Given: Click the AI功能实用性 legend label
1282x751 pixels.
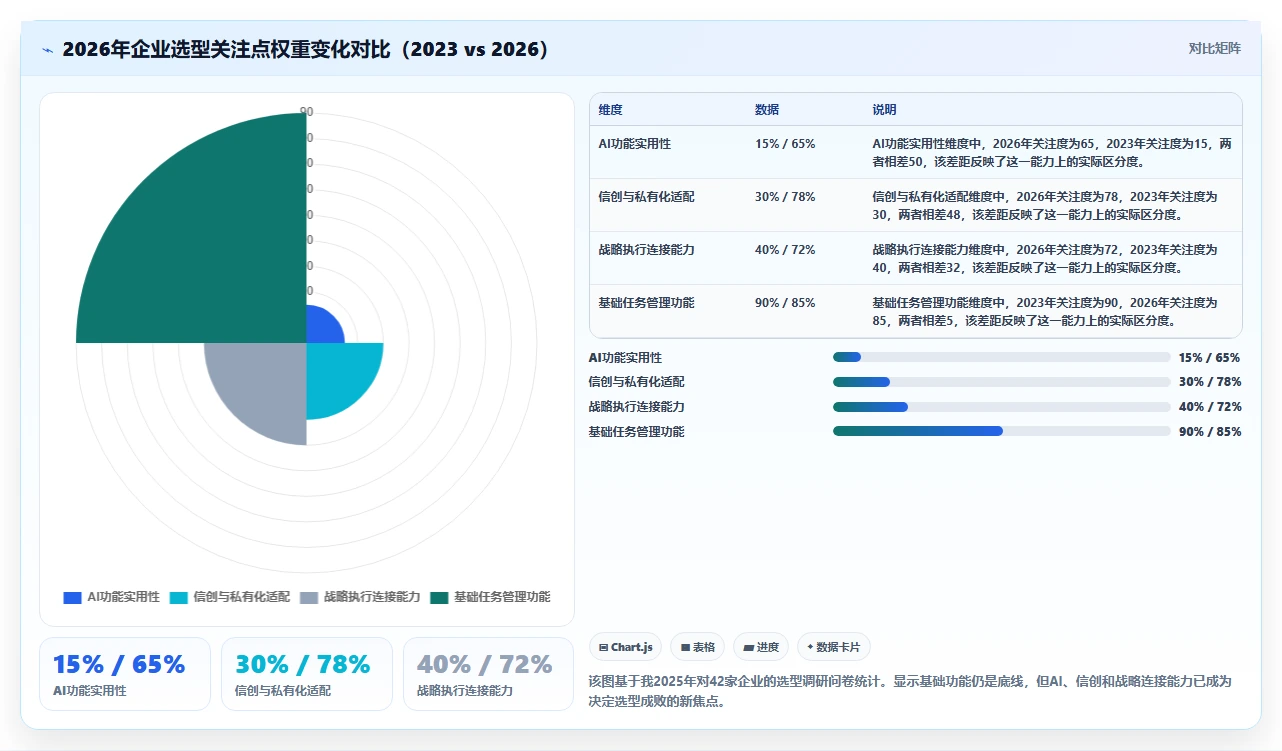Looking at the screenshot, I should [123, 597].
